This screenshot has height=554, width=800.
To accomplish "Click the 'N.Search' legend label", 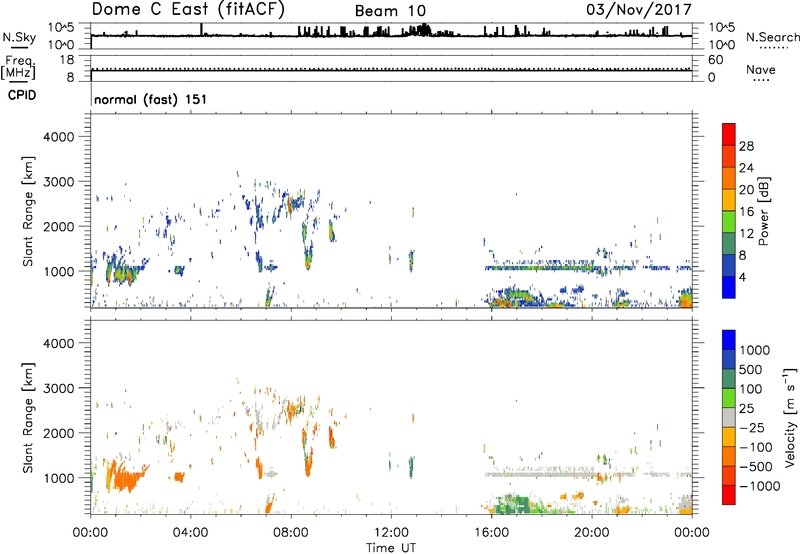I will (773, 37).
